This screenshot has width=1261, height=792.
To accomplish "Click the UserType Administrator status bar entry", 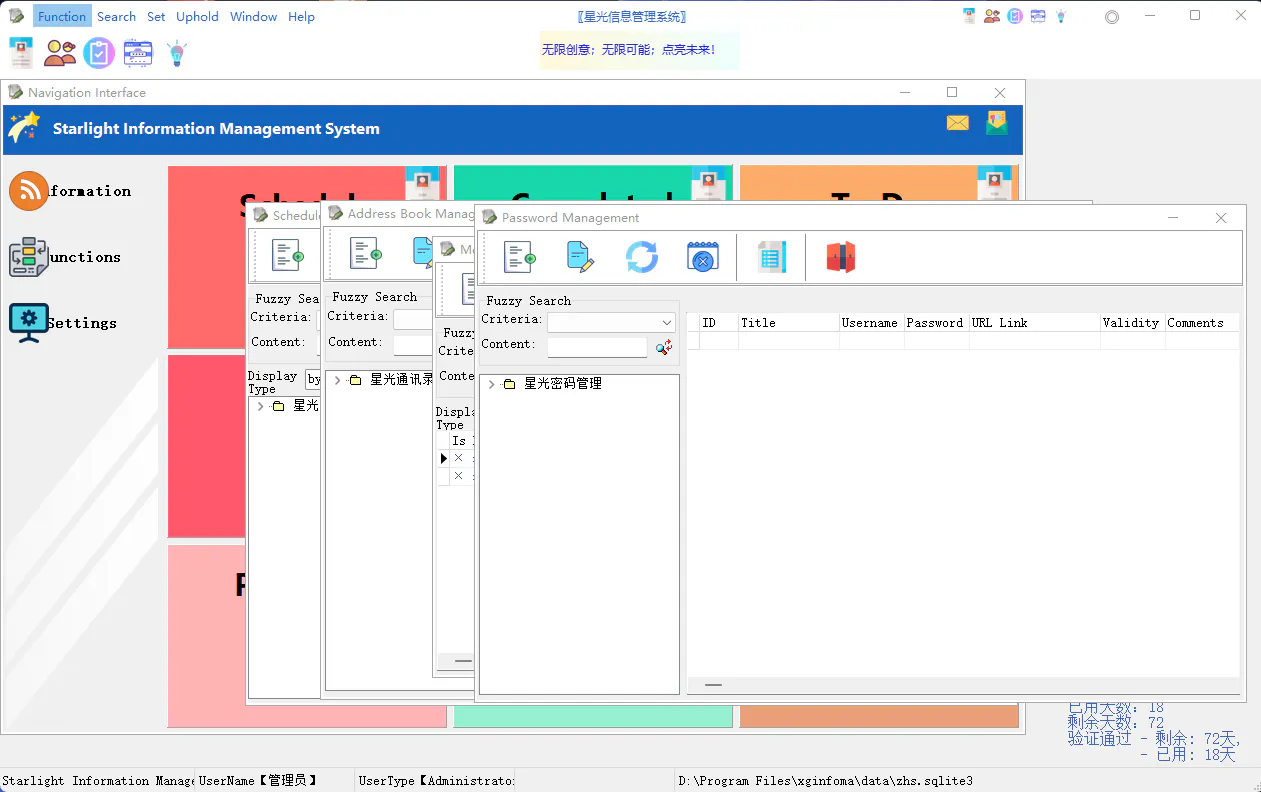I will [437, 781].
